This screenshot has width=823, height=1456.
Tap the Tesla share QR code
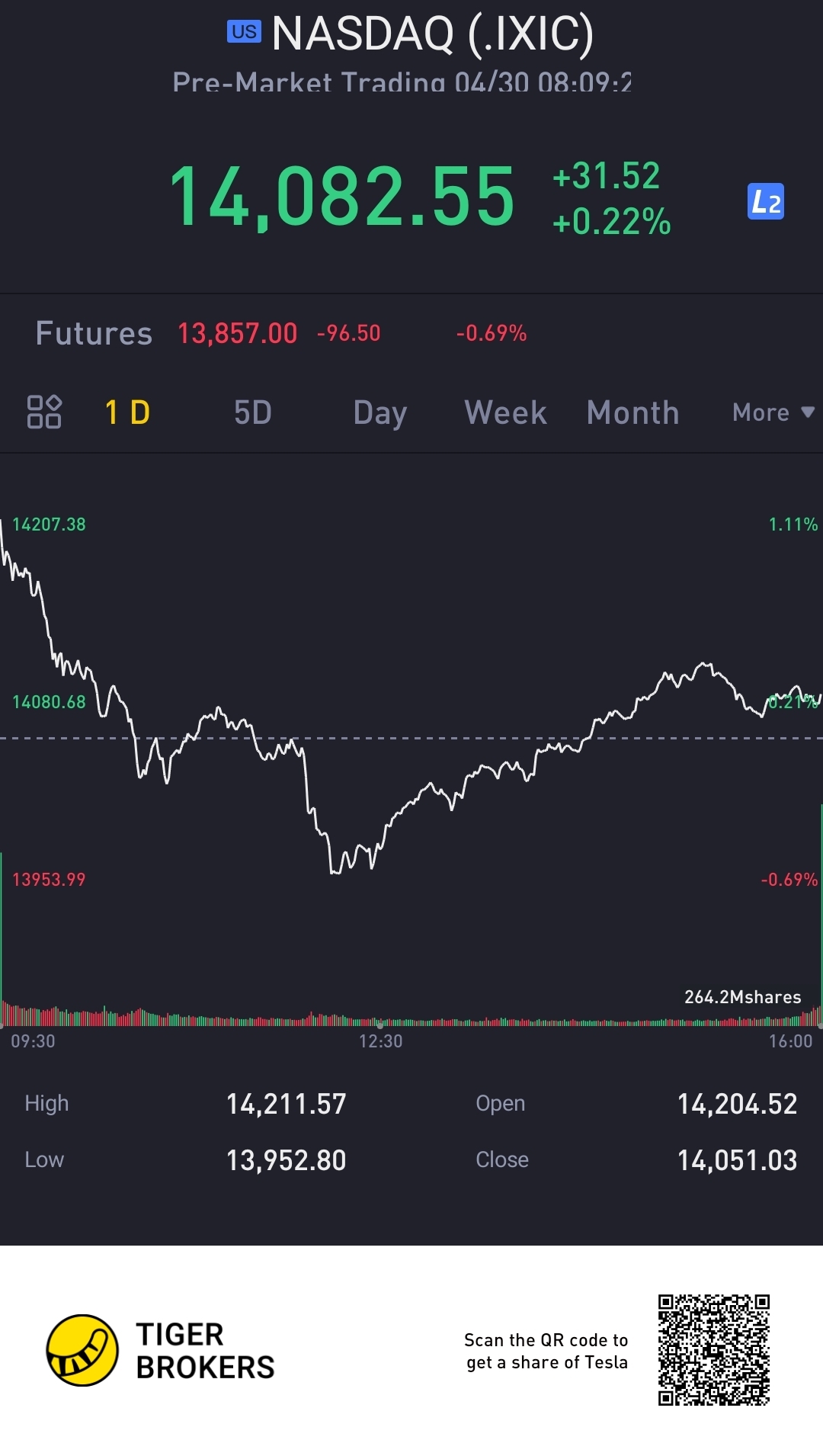pos(714,1349)
